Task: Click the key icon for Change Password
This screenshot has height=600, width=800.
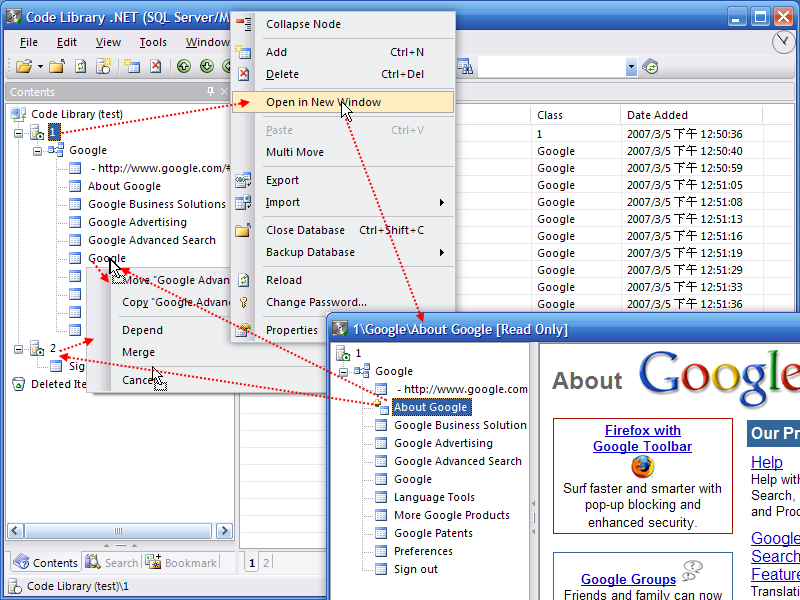Action: [244, 303]
